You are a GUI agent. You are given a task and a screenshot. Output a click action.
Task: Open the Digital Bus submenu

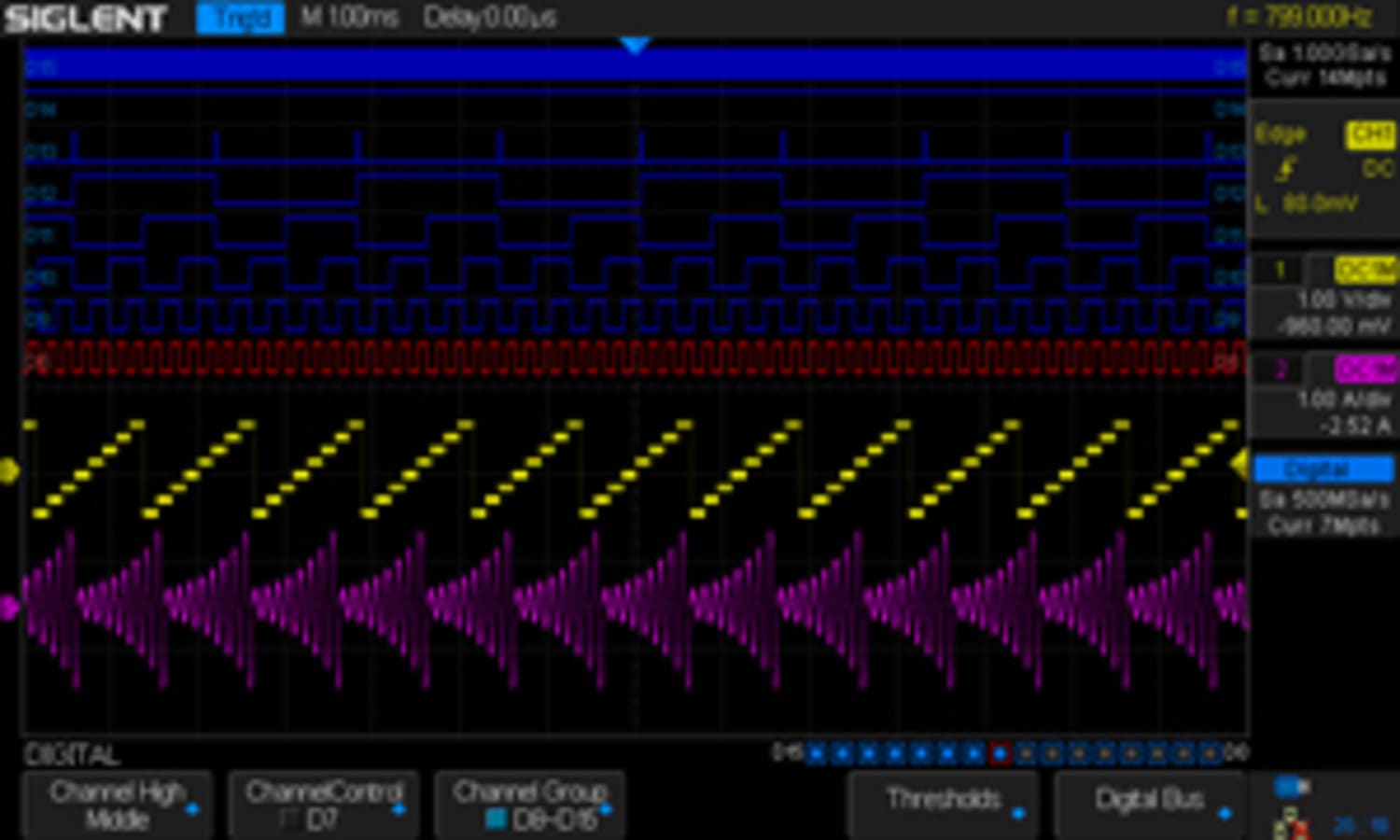click(1150, 799)
